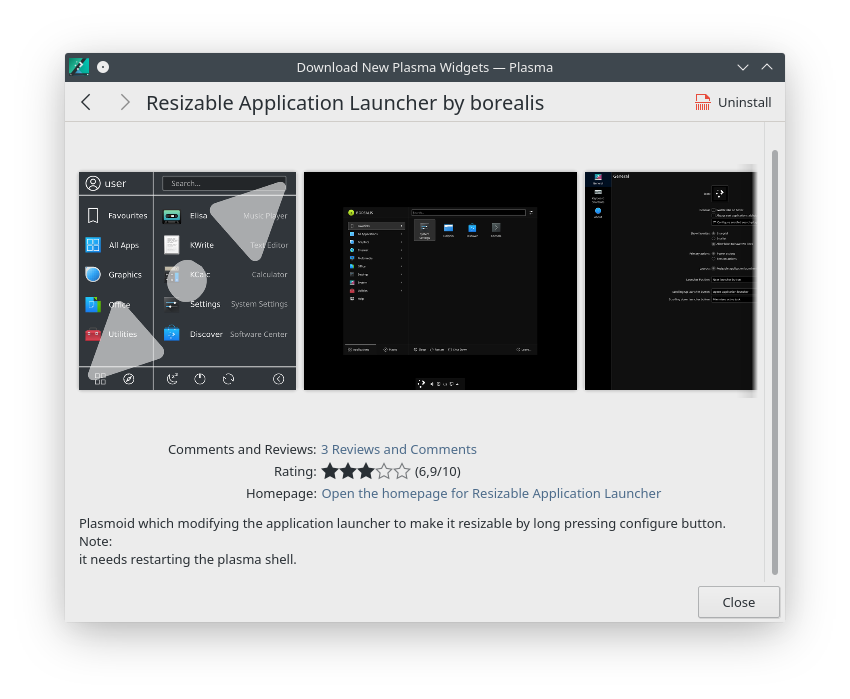Close the dialog with the Close button

(738, 602)
